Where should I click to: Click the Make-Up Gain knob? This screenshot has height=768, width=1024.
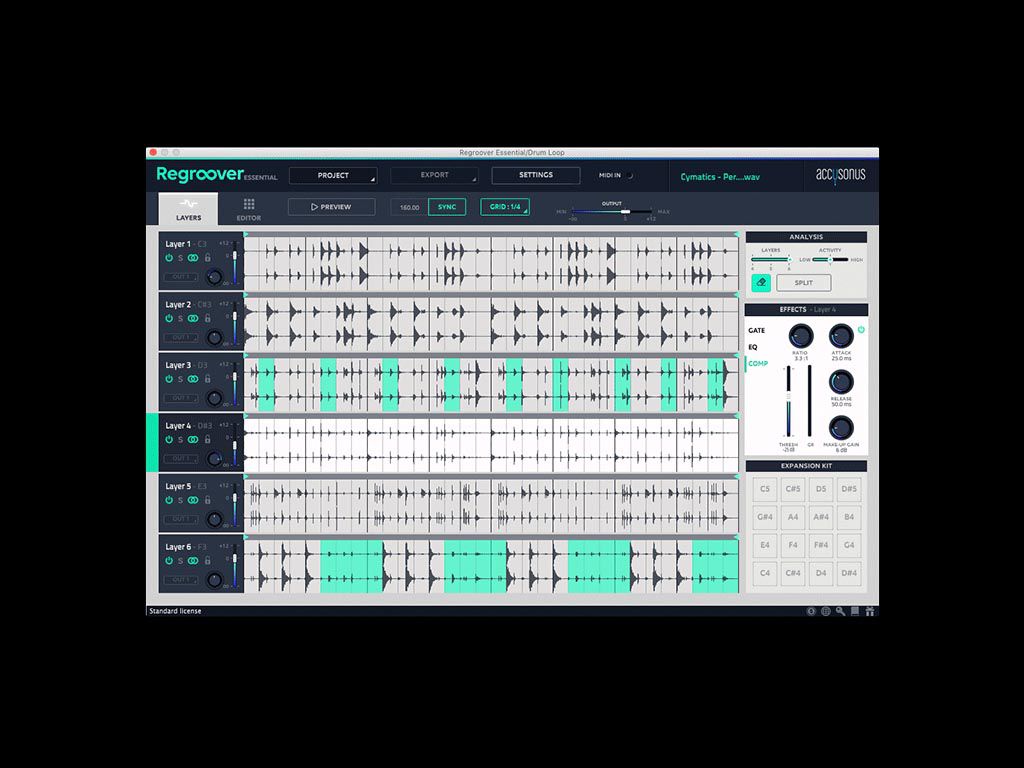point(841,428)
